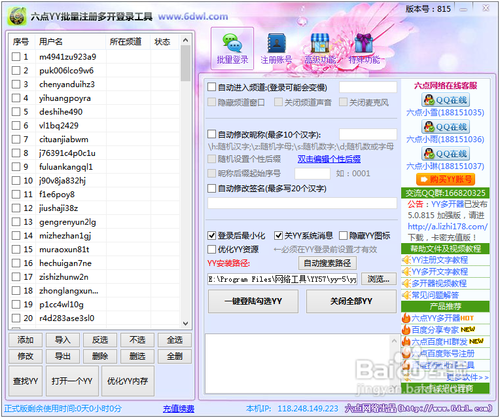Click the 修改 button
Viewport: 500px width, 418px height.
click(x=26, y=356)
